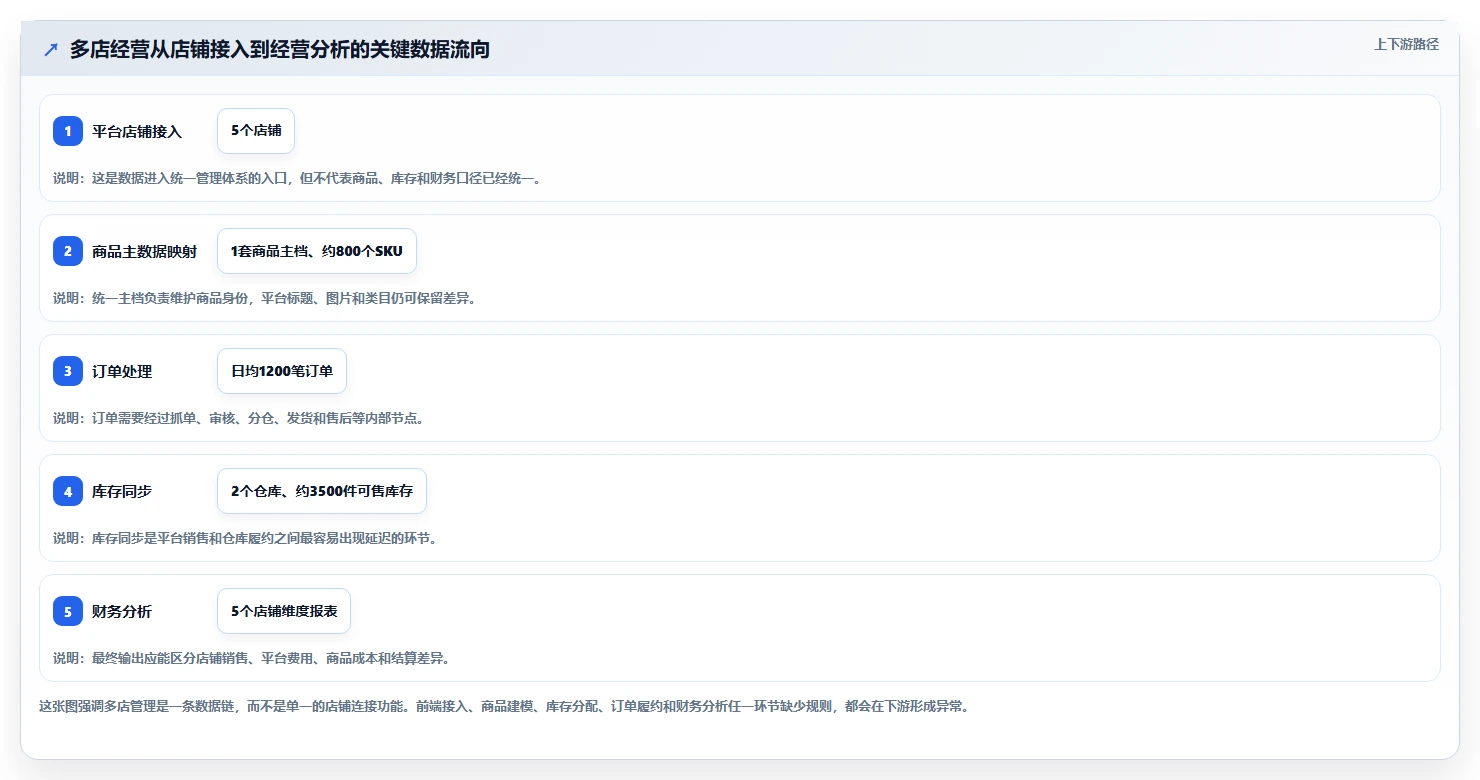Click the 平台店铺接入 step label
The image size is (1480, 780).
click(137, 131)
